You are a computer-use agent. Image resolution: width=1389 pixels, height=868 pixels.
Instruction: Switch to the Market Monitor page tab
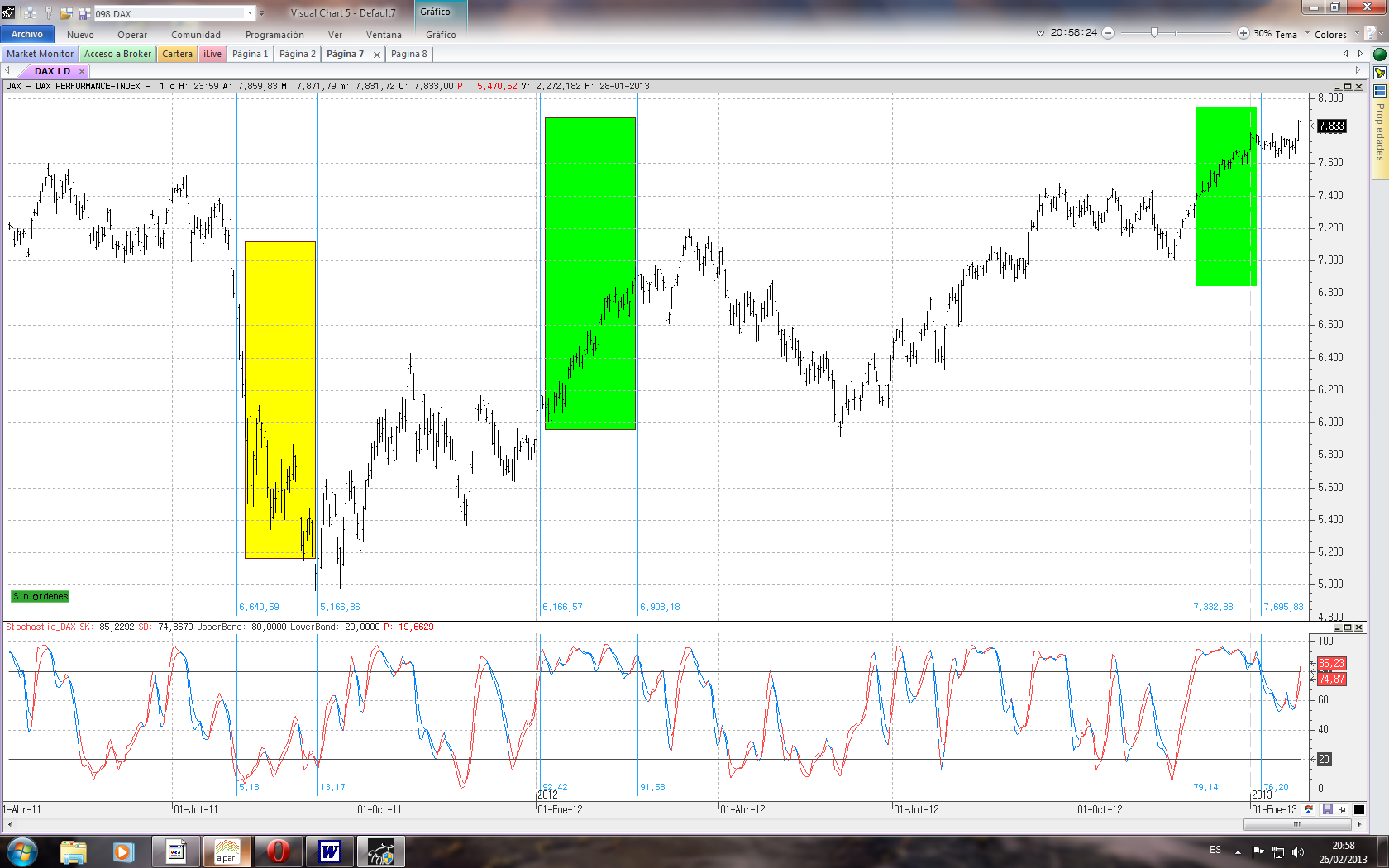point(40,54)
